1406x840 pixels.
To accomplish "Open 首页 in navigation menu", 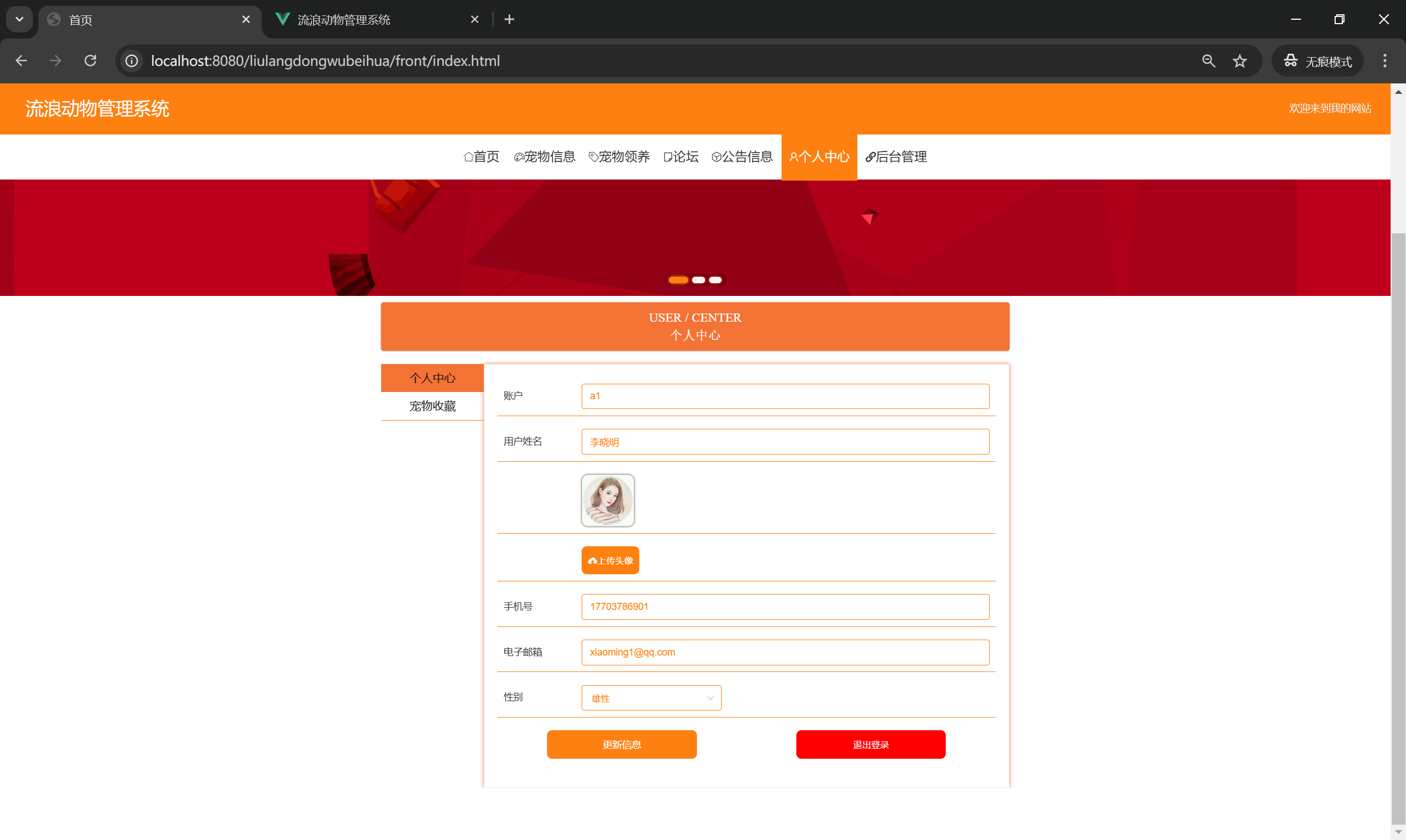I will (x=481, y=157).
